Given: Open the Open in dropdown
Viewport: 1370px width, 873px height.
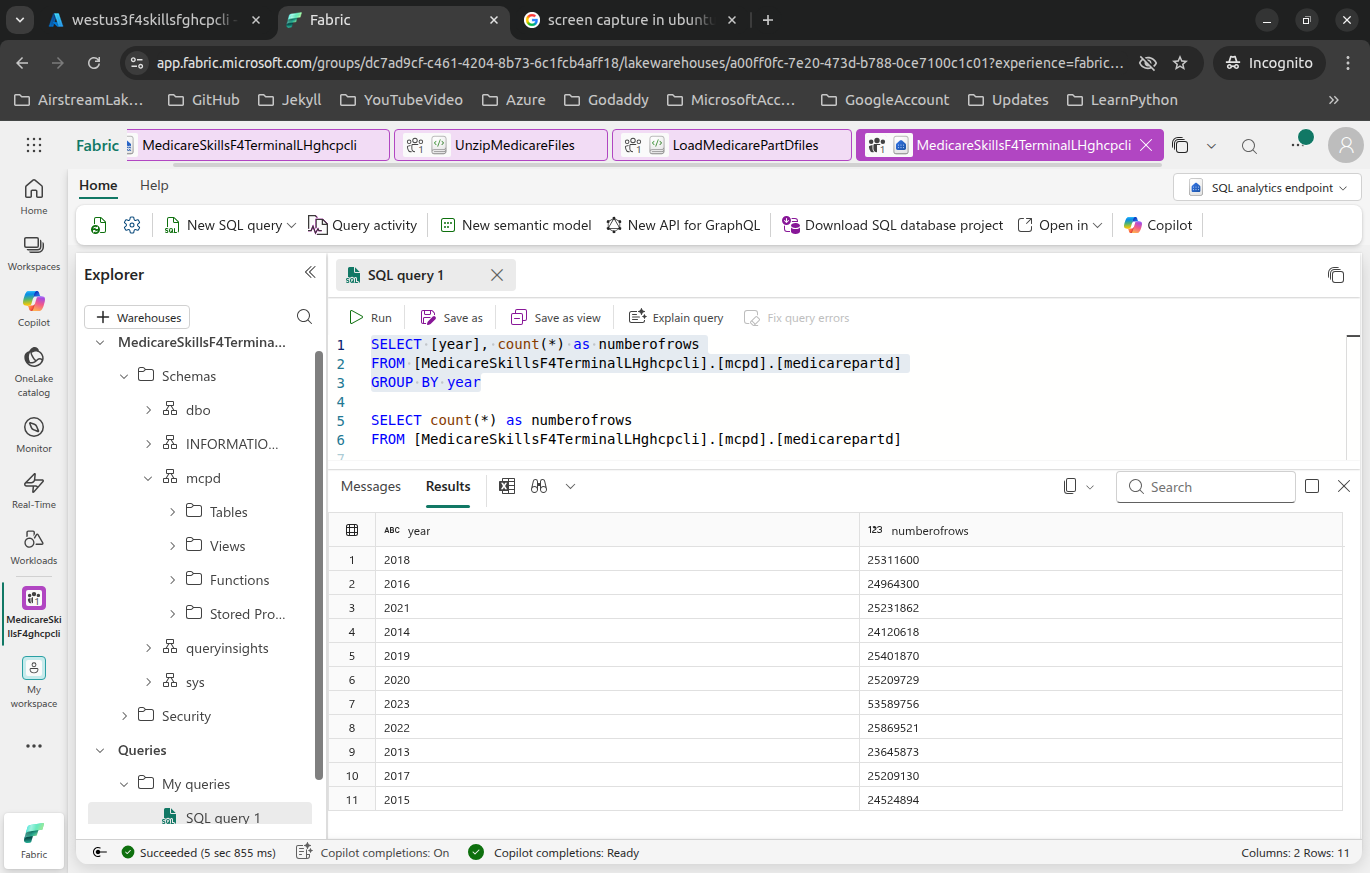Looking at the screenshot, I should coord(1060,225).
